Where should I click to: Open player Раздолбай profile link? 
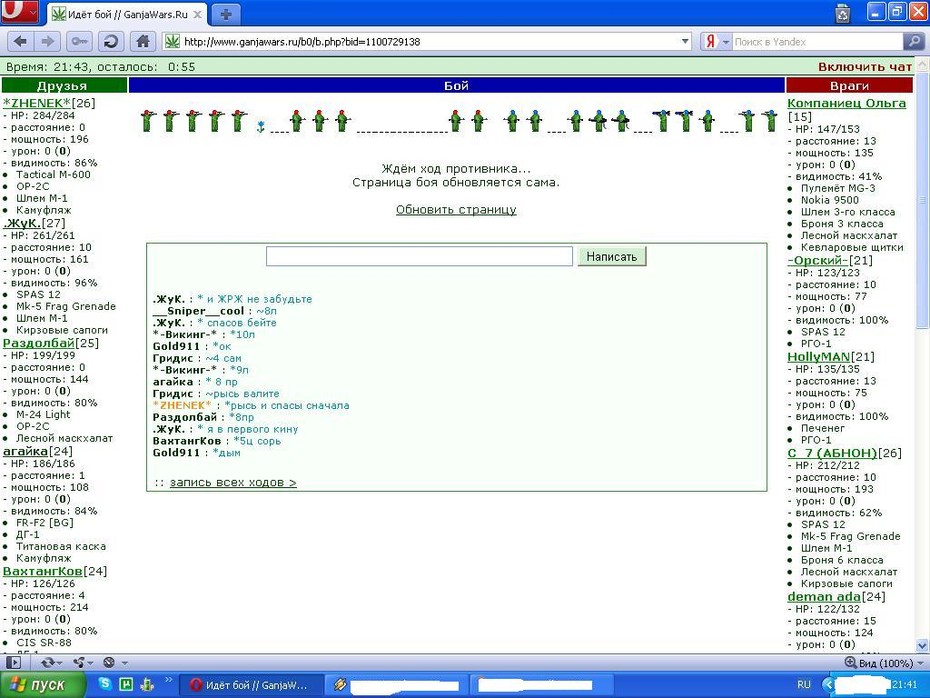point(39,343)
